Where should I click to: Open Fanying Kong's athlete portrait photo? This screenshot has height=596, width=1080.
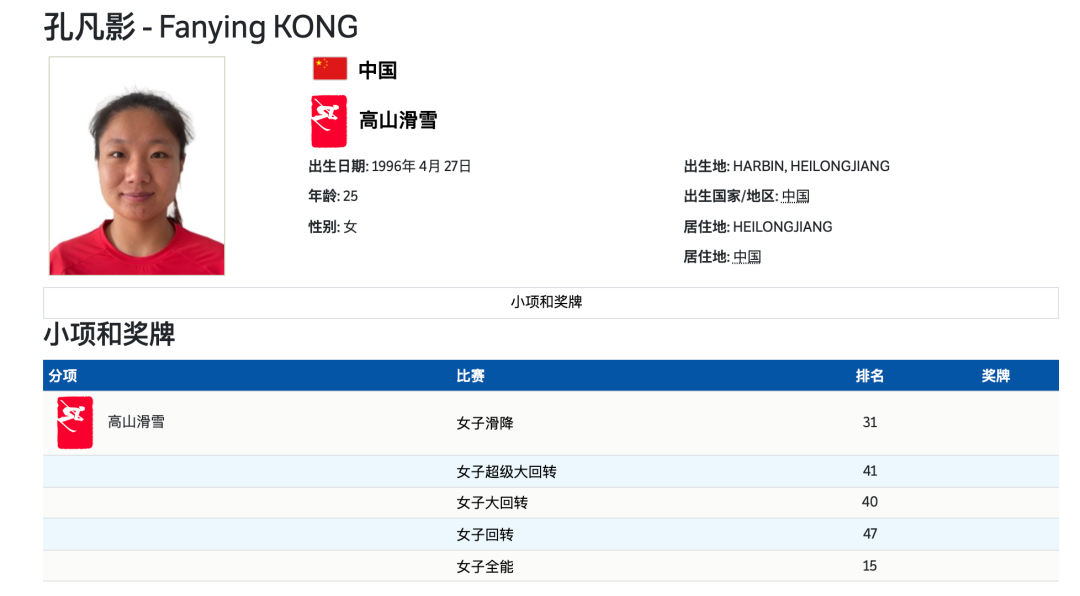137,166
